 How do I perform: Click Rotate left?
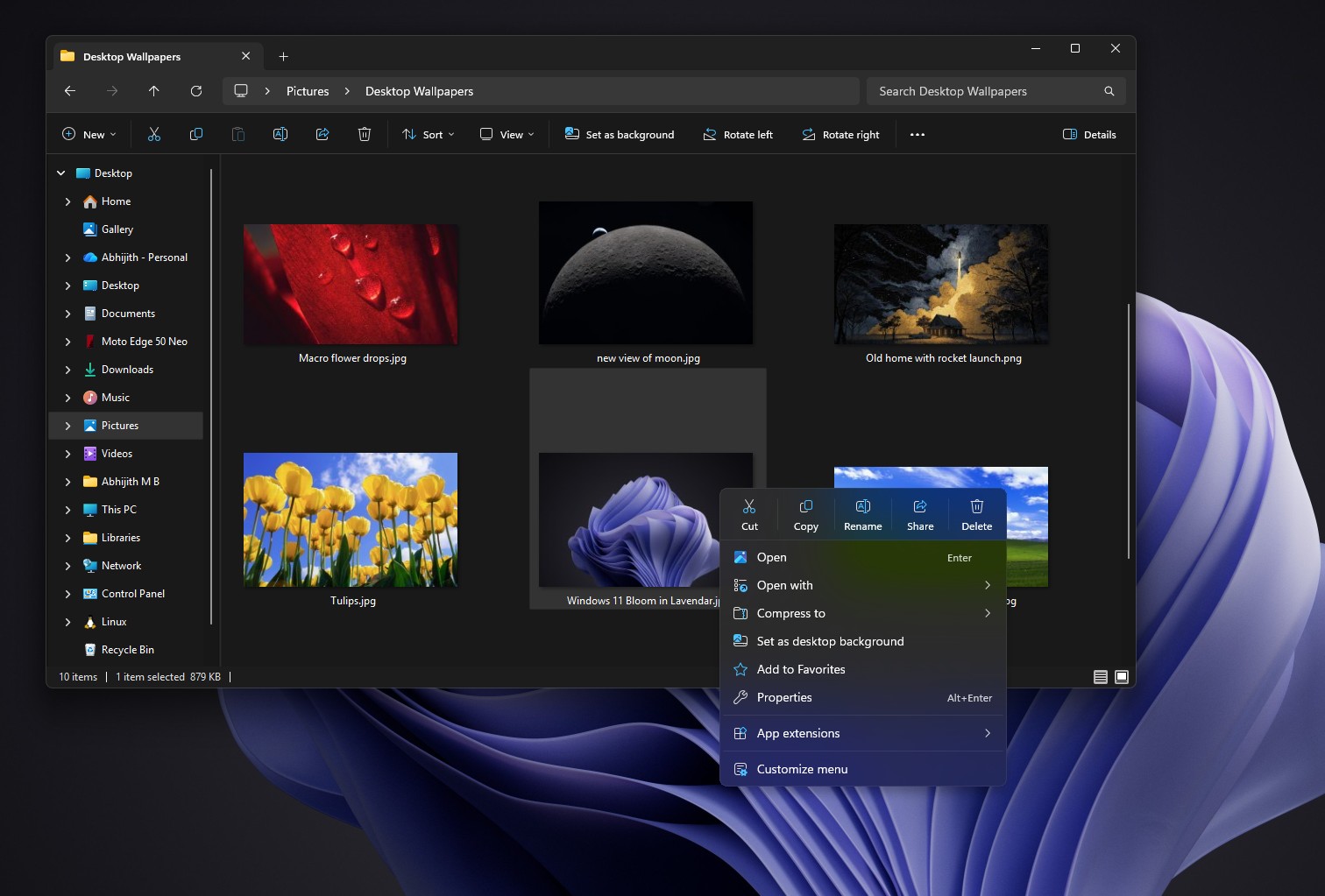click(738, 134)
